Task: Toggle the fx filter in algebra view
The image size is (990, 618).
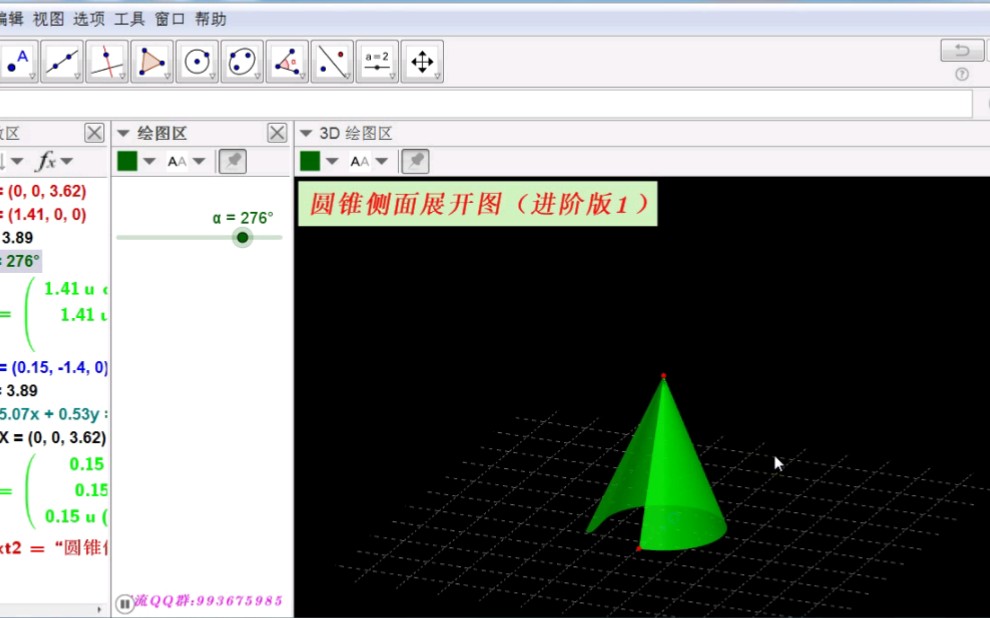Action: [46, 160]
